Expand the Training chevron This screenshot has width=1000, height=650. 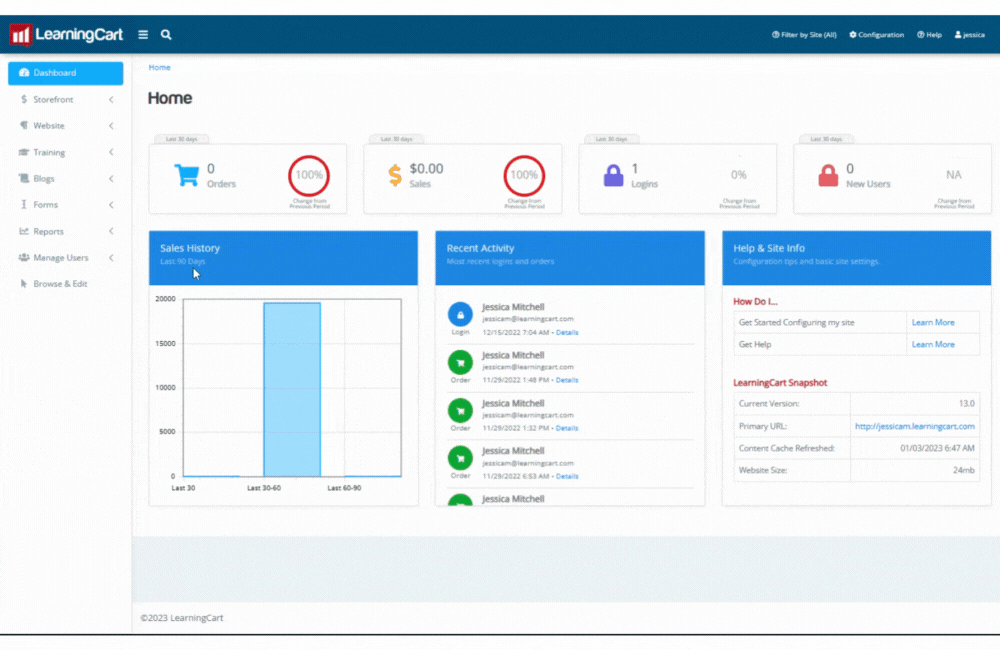(x=111, y=152)
